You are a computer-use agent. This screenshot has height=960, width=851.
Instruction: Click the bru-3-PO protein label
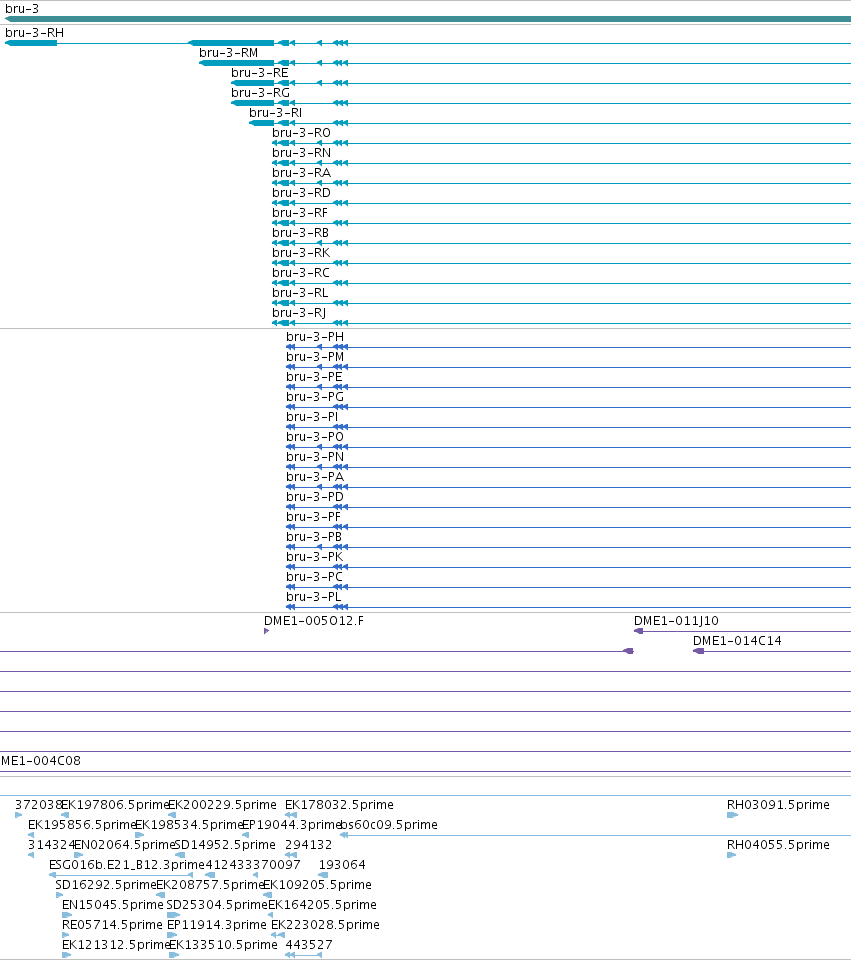[315, 437]
